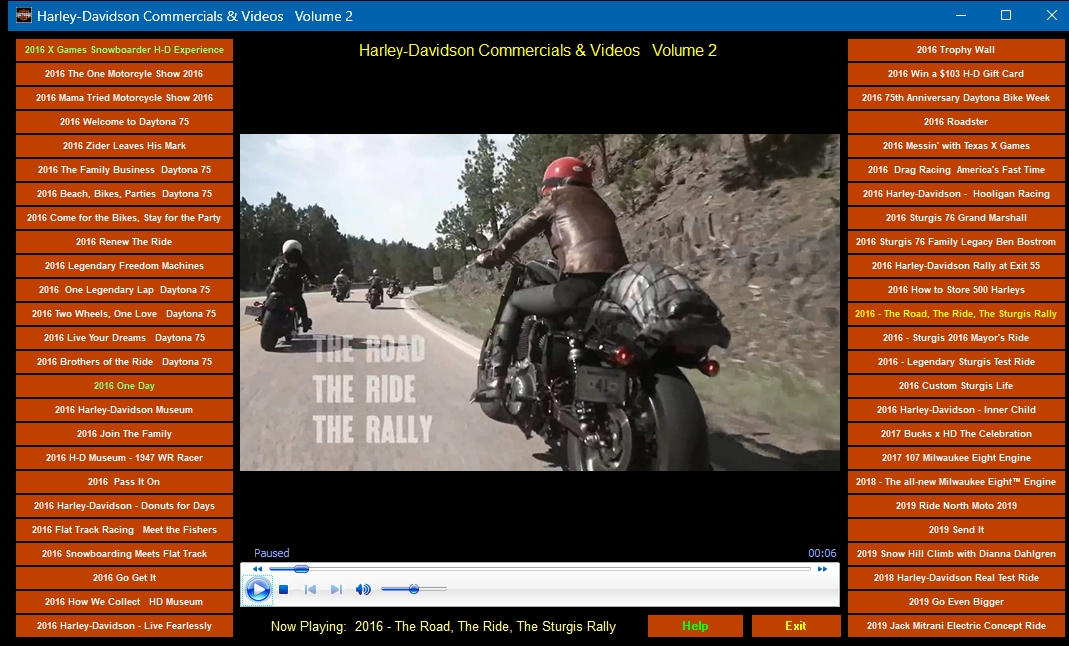The height and width of the screenshot is (646, 1069).
Task: Click the fast-forward arrows right of seek bar
Action: pyautogui.click(x=822, y=569)
